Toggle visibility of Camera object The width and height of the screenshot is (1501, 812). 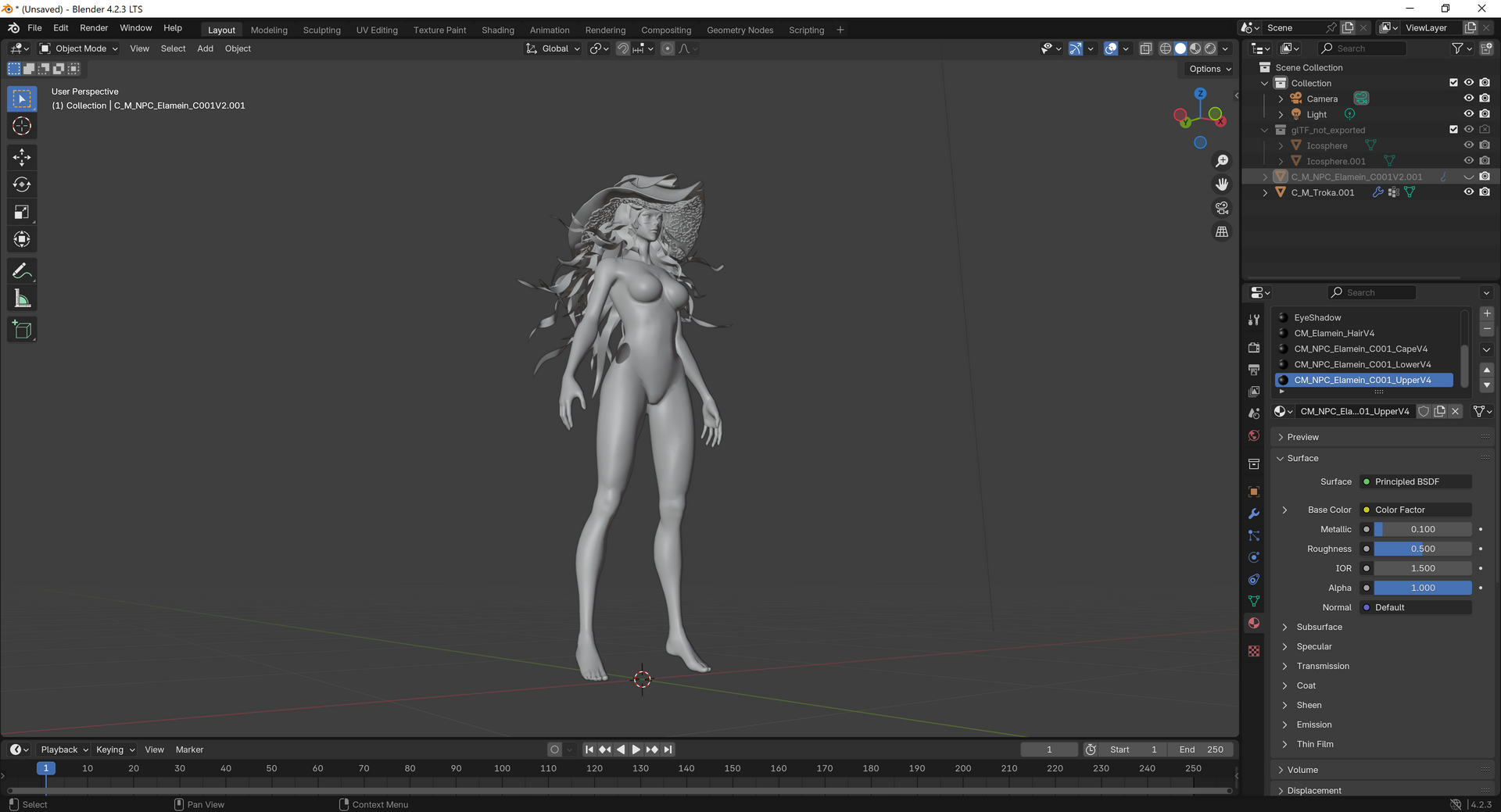point(1469,98)
